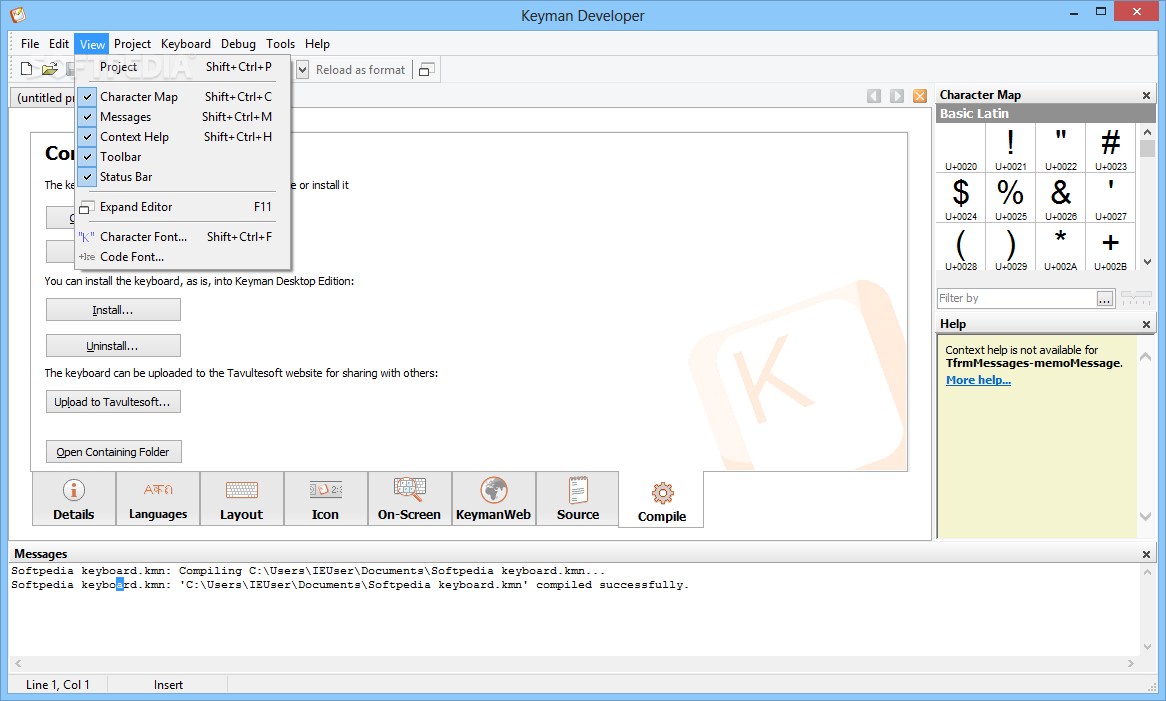
Task: Pick the percent U+0025 character
Action: click(1011, 198)
